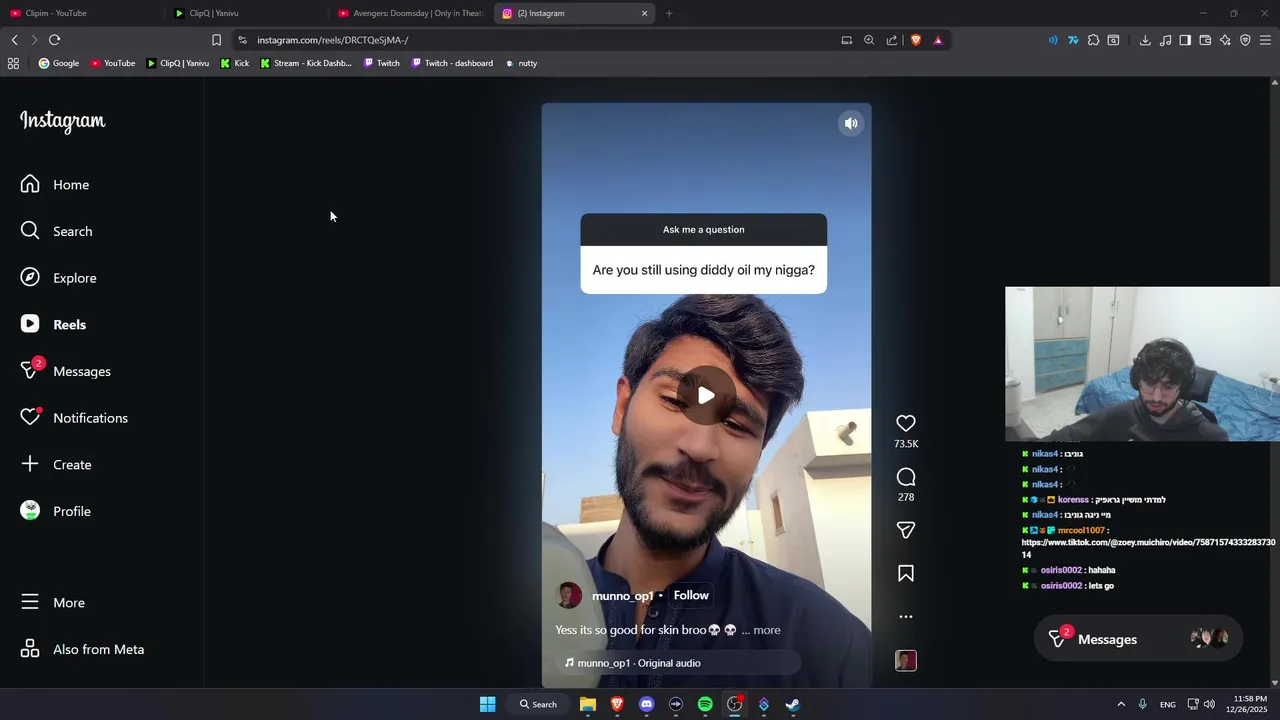Open reel options three-dots menu

(906, 617)
